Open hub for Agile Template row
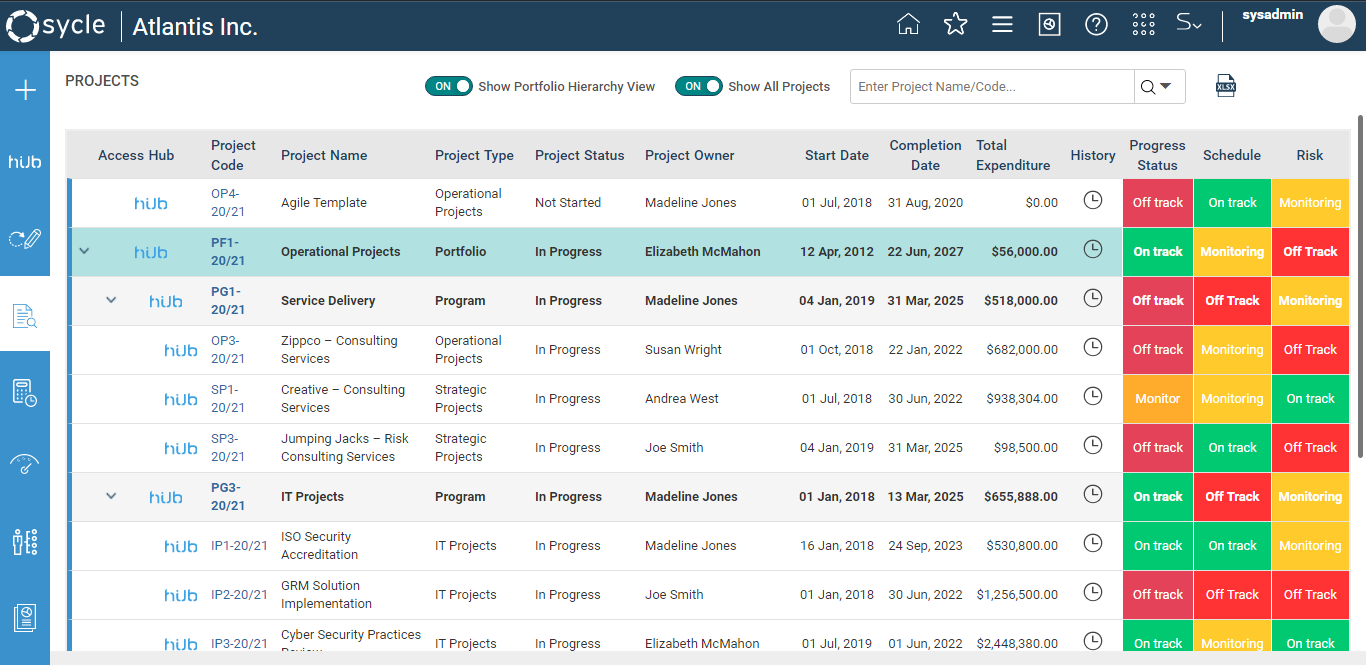This screenshot has height=665, width=1366. 151,203
